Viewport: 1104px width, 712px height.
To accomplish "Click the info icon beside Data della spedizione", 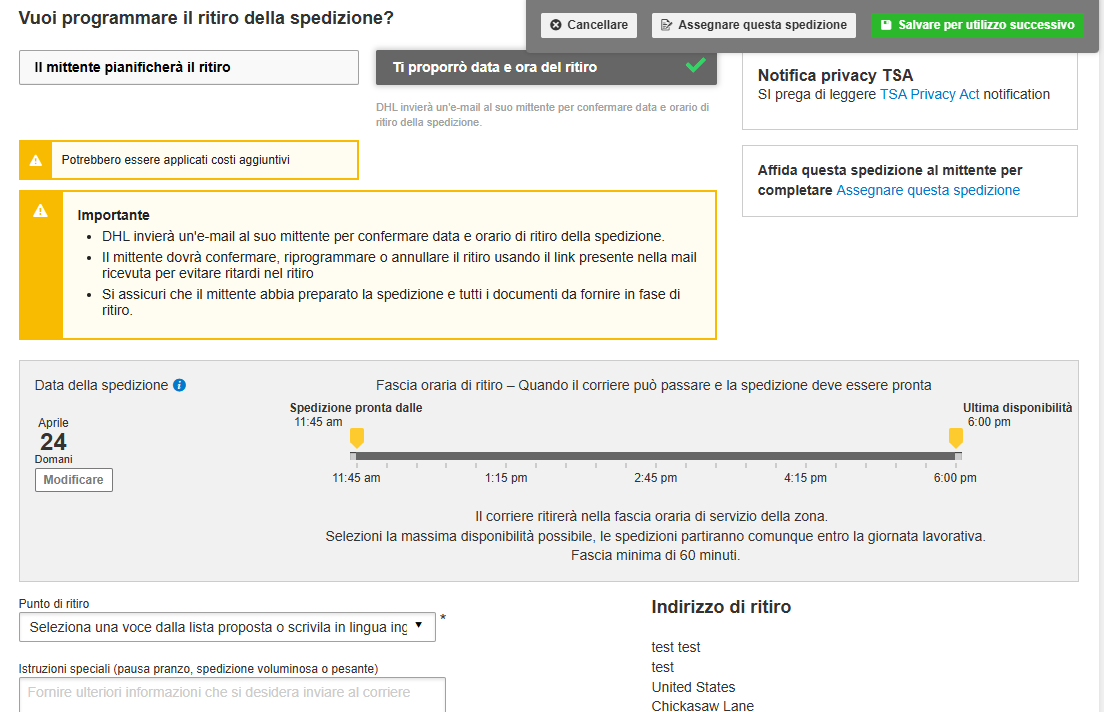I will point(179,385).
